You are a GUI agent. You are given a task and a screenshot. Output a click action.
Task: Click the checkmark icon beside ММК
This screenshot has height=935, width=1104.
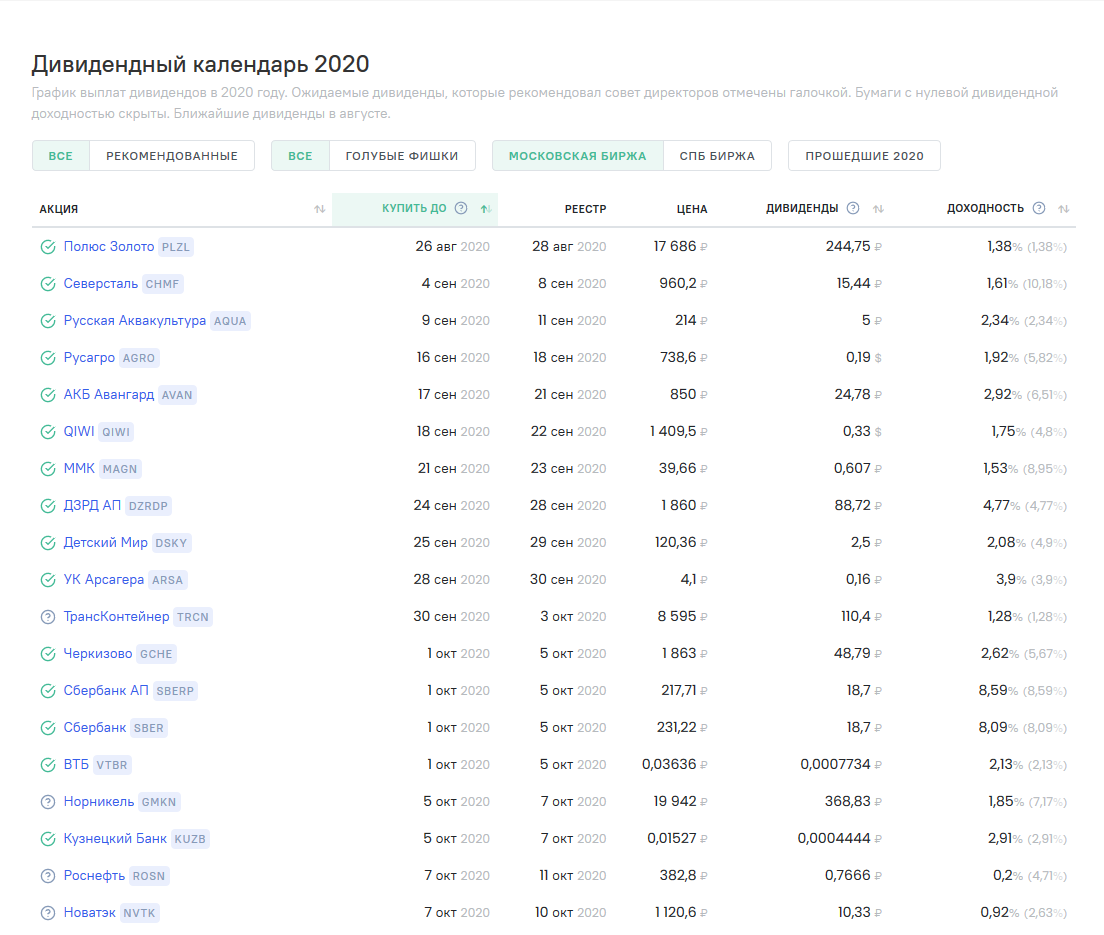48,469
